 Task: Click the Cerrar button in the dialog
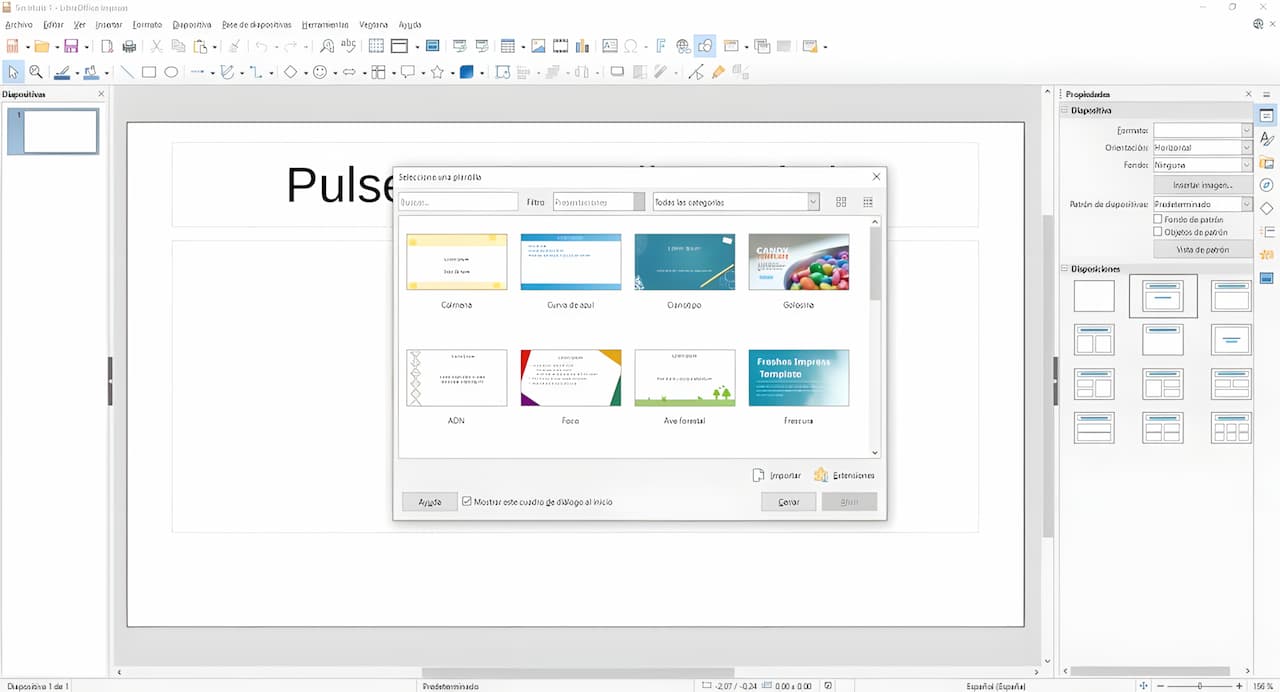pyautogui.click(x=788, y=502)
